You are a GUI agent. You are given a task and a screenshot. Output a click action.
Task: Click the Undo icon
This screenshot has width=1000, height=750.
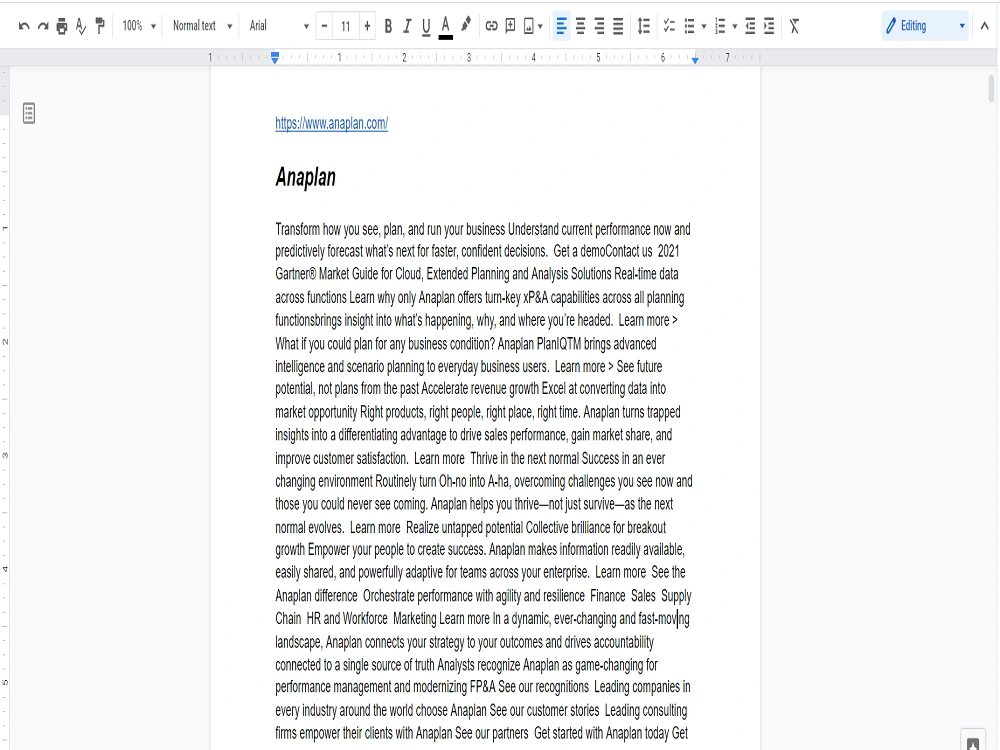pos(24,26)
